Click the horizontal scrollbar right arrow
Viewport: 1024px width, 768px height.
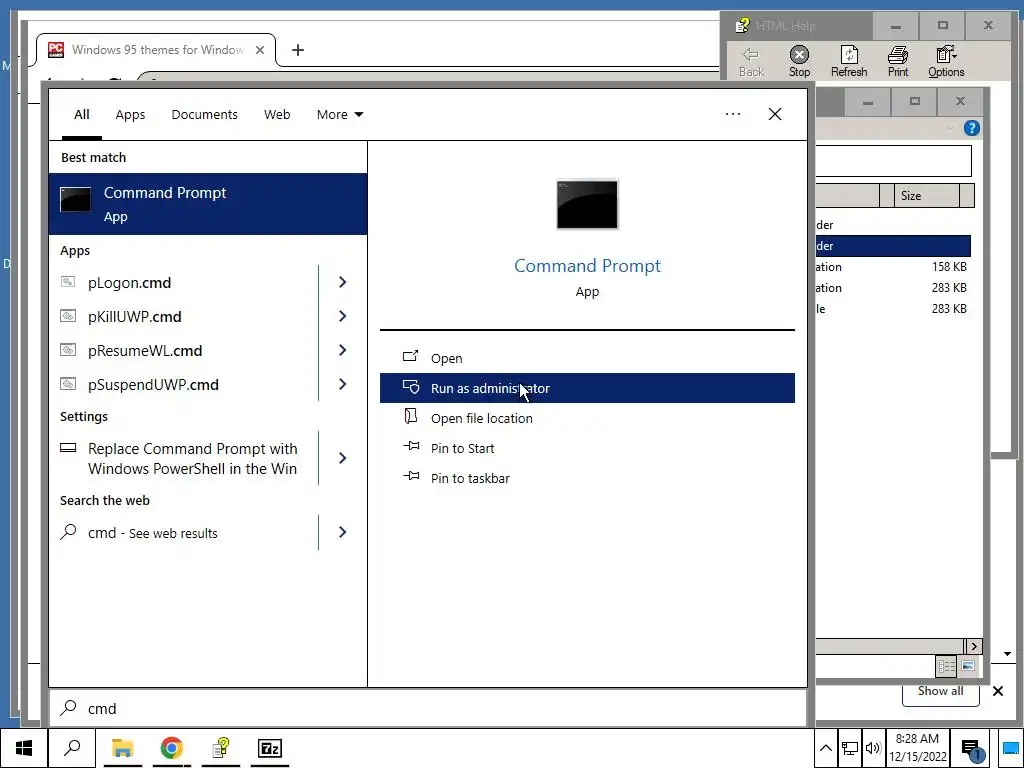(974, 647)
